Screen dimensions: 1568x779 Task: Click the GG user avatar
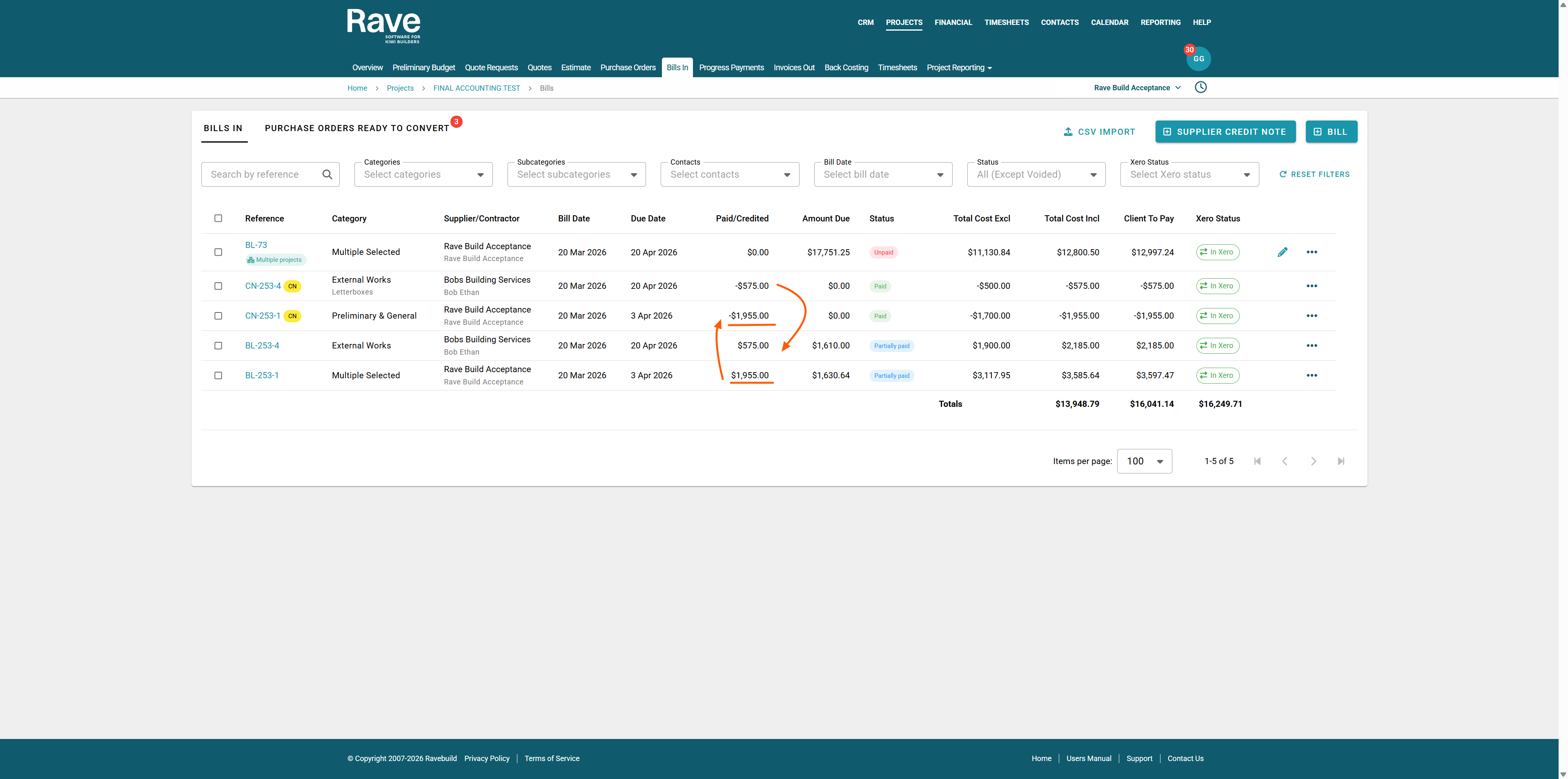[x=1198, y=59]
